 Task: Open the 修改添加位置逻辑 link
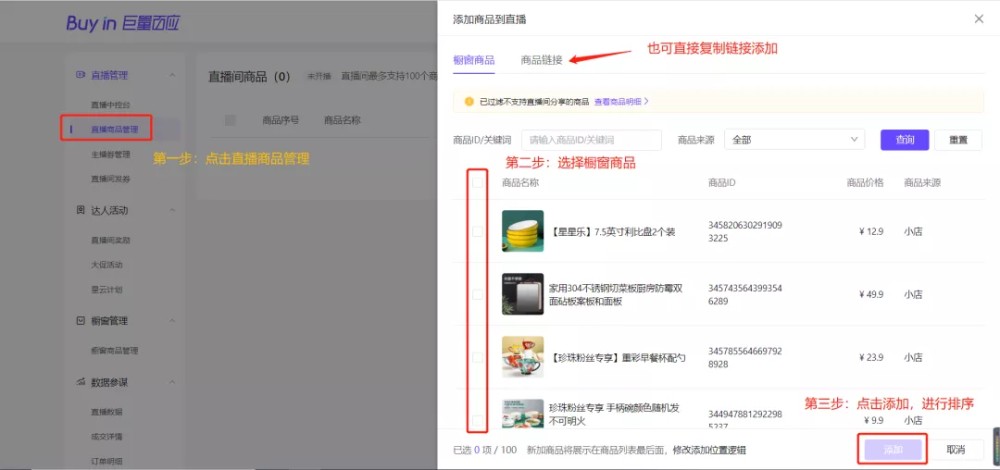pos(709,450)
